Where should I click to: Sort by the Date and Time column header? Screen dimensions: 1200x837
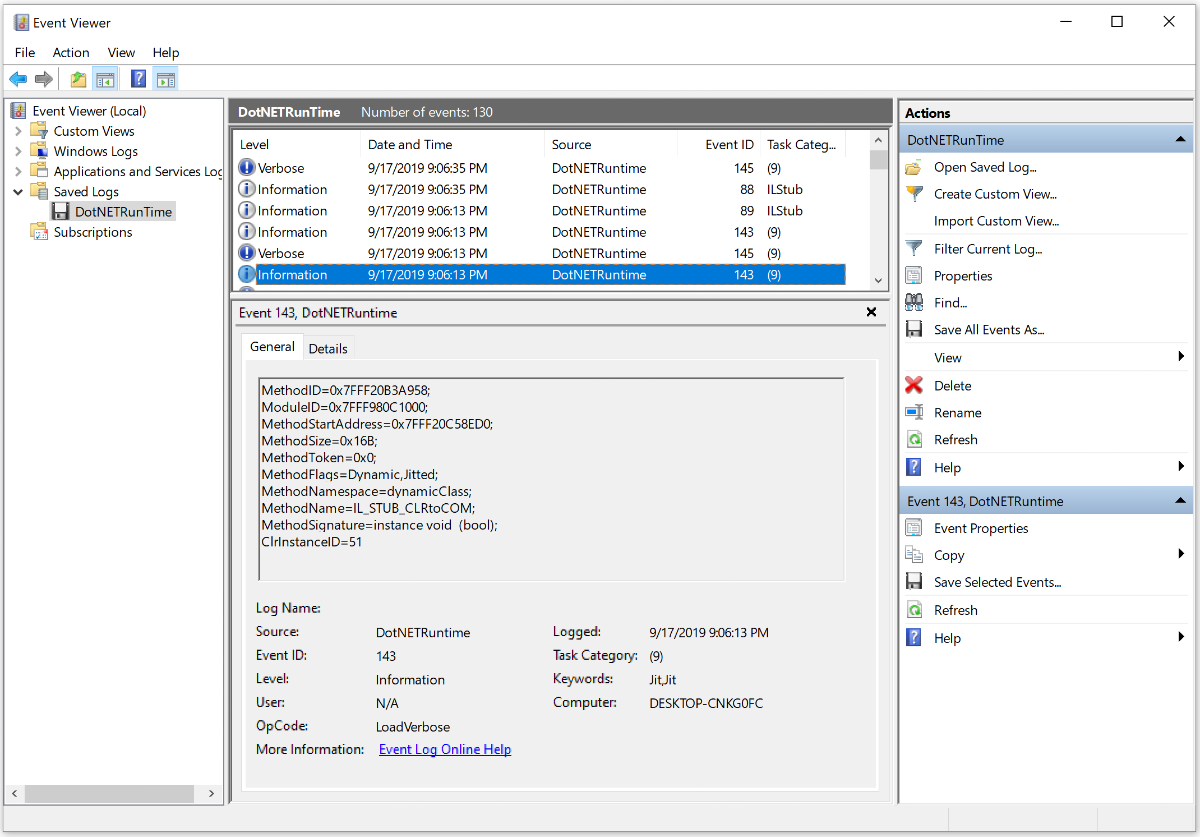tap(453, 145)
